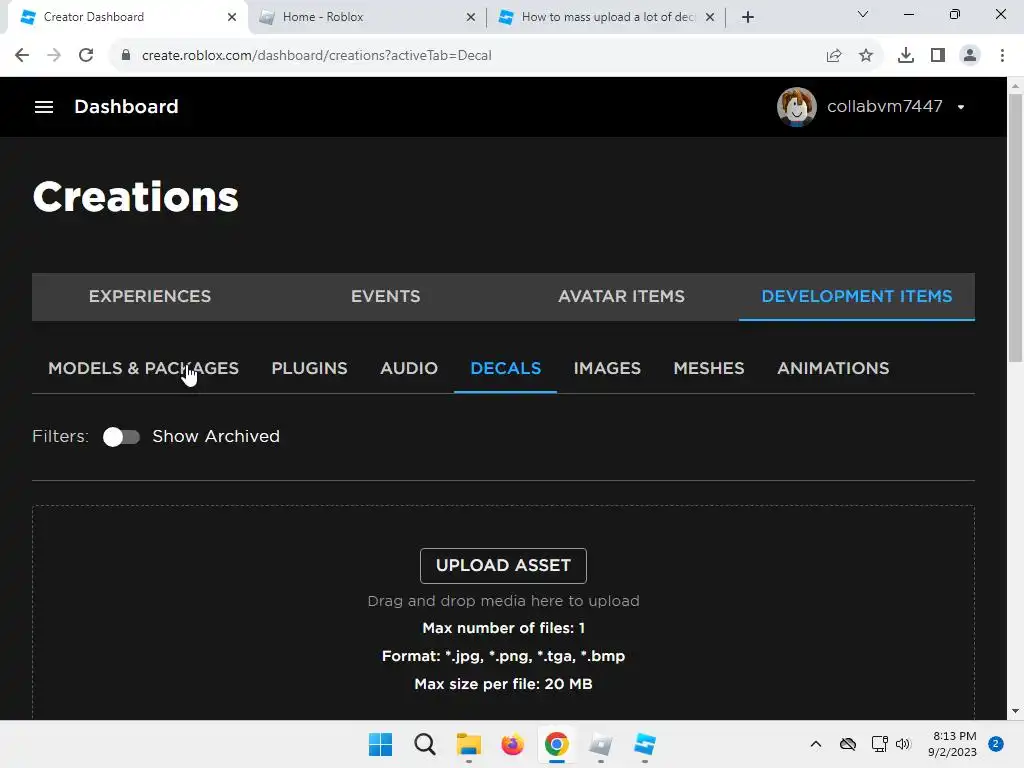Switch to Audio sub-tab

coord(409,368)
